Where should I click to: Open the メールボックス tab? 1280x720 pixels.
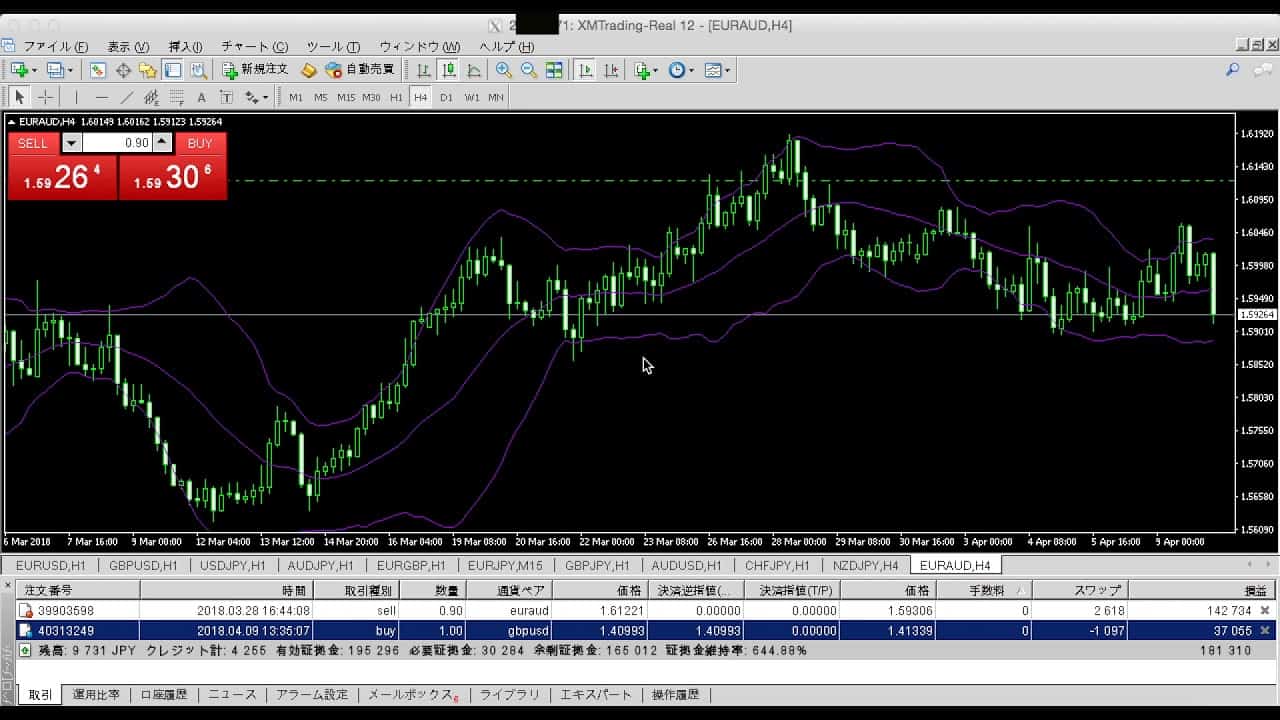414,695
